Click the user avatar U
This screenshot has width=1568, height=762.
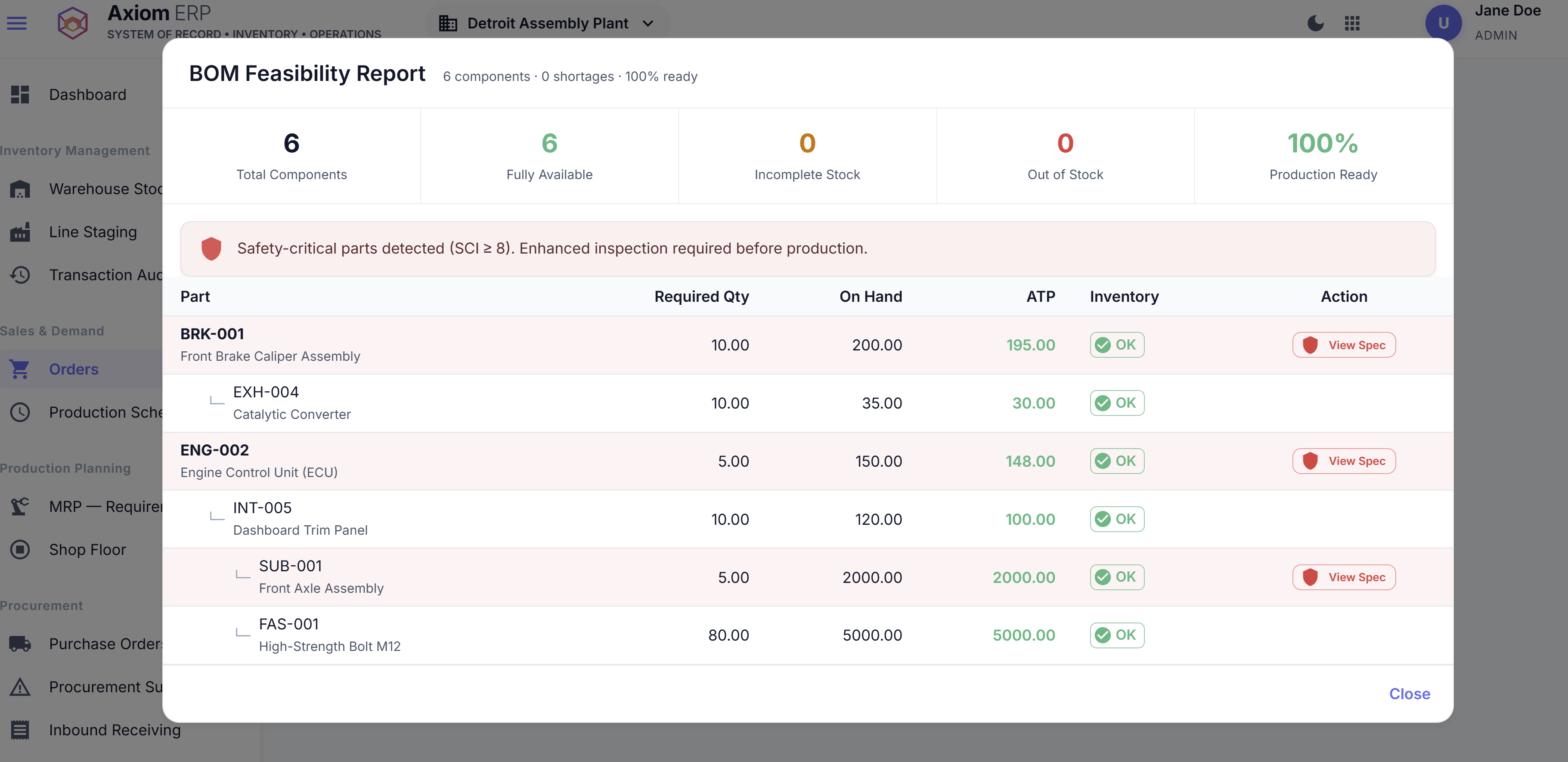[x=1443, y=23]
